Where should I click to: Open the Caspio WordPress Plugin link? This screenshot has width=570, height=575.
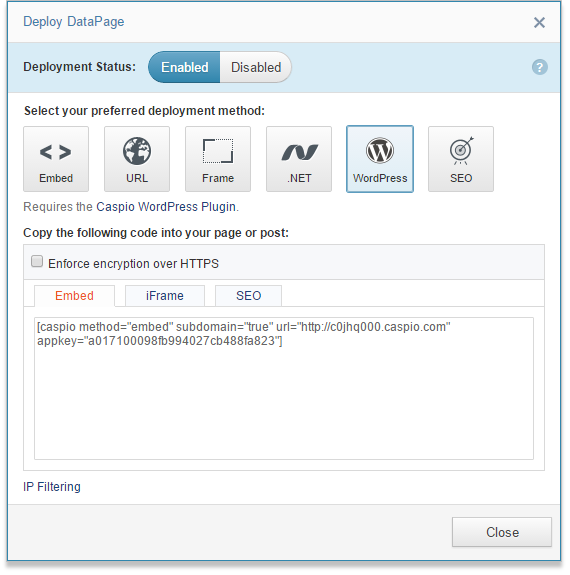166,207
